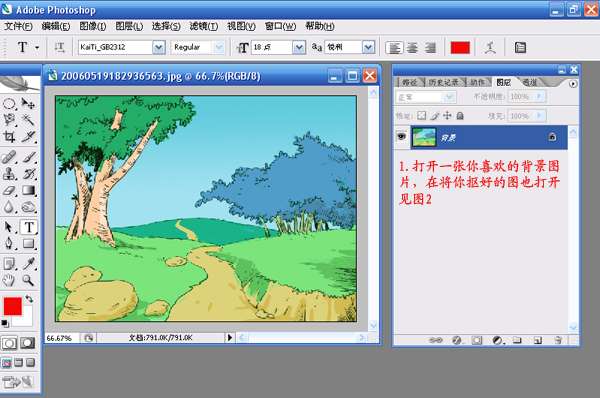Image resolution: width=600 pixels, height=398 pixels.
Task: Open the character palettes icon
Action: [x=520, y=48]
